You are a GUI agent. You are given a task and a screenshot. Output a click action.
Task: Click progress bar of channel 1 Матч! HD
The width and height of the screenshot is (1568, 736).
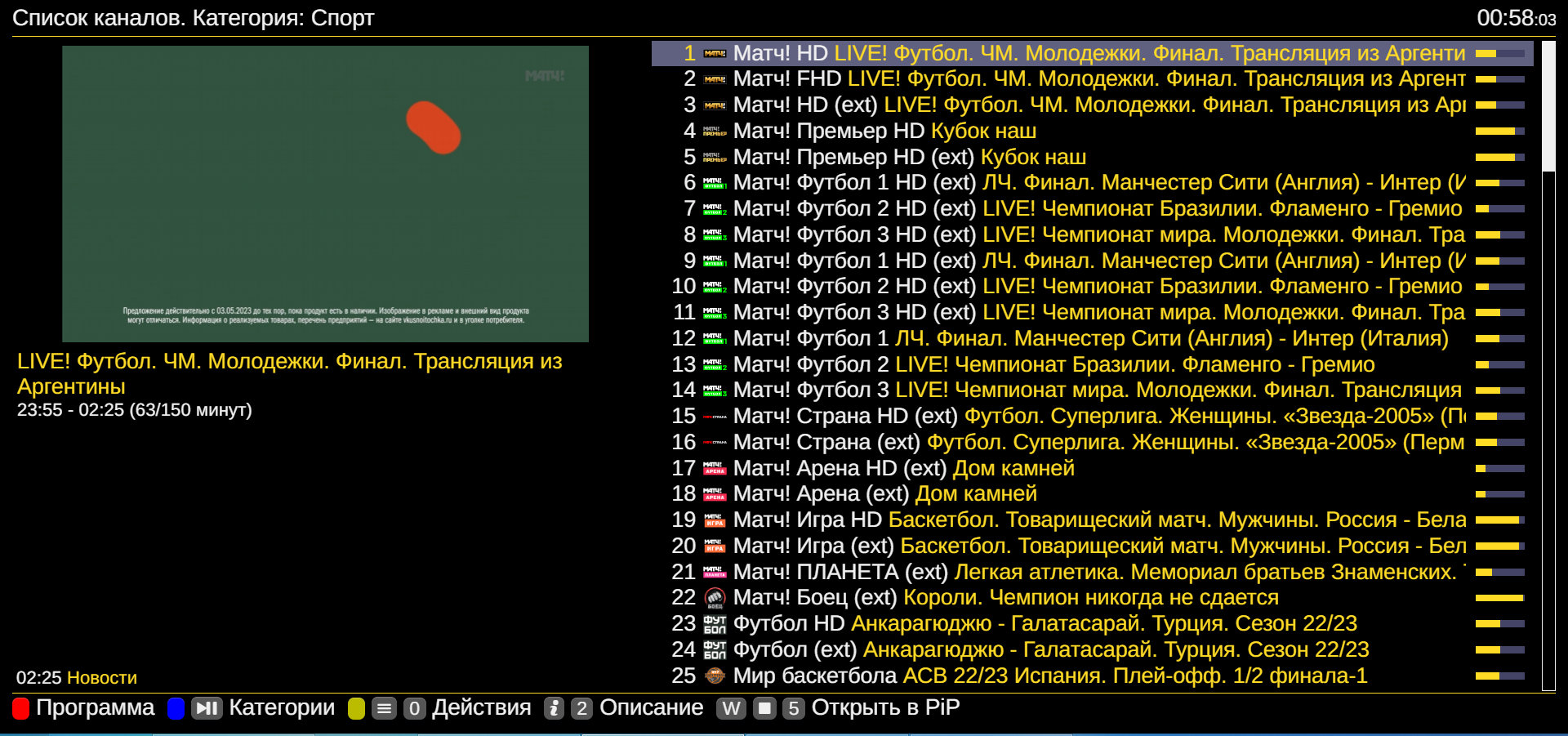tap(1499, 54)
